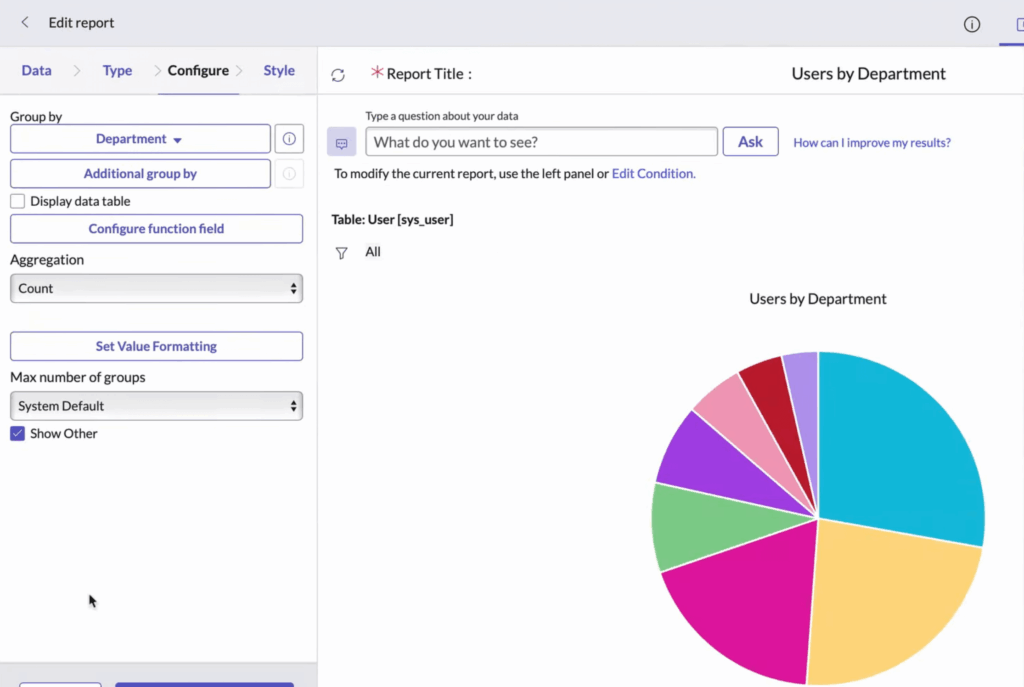
Task: Click the Data tab
Action: pos(37,71)
